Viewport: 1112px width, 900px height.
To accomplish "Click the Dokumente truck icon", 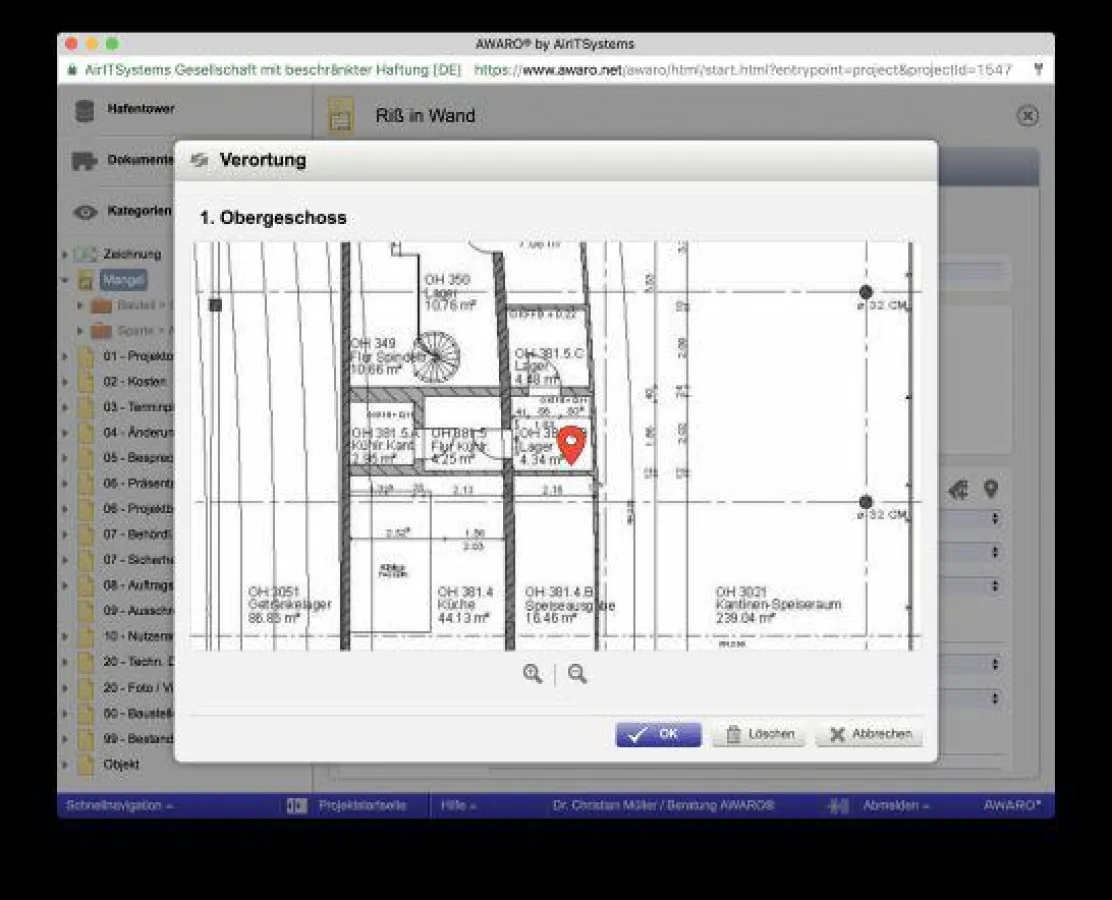I will pos(85,161).
